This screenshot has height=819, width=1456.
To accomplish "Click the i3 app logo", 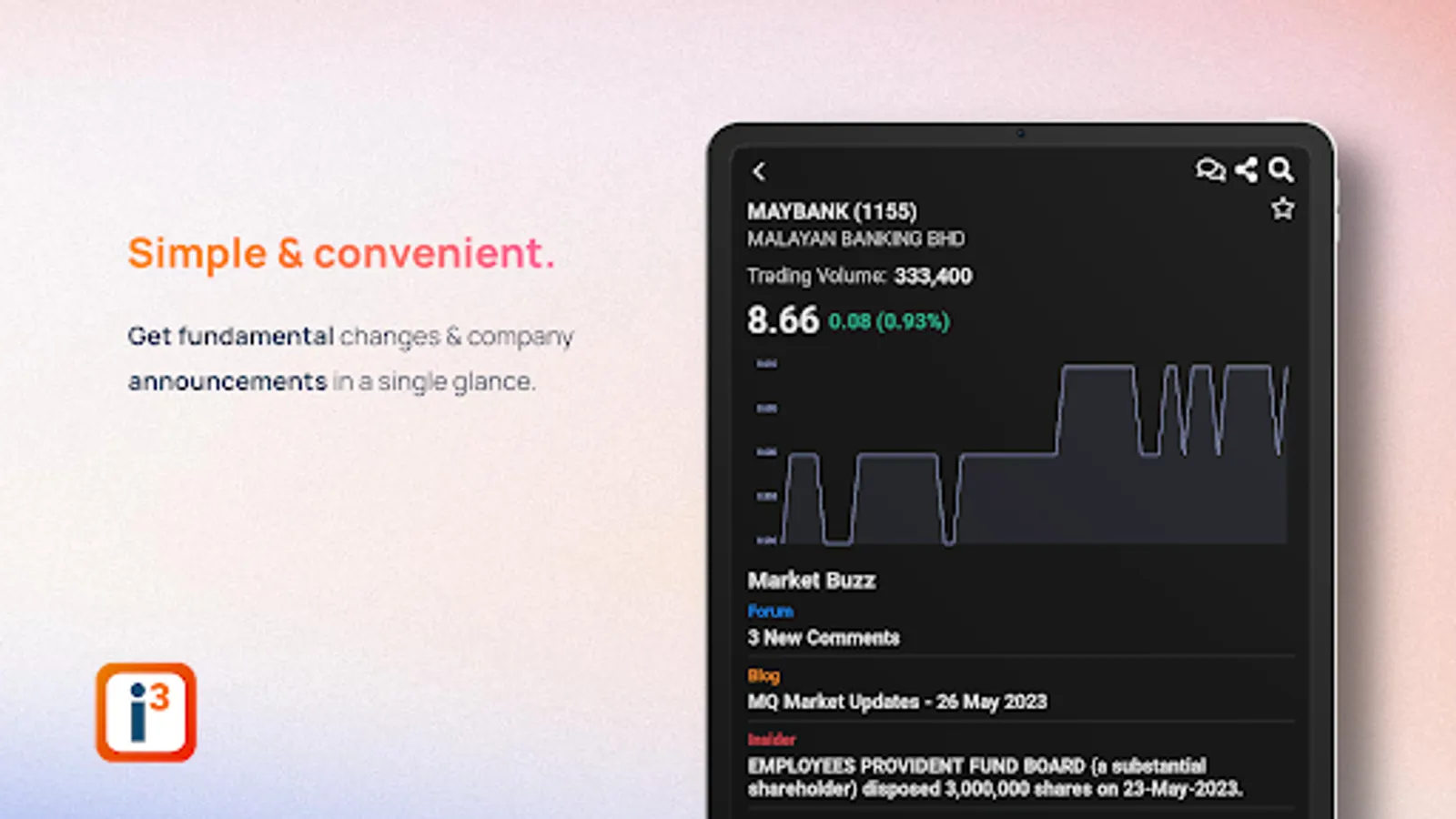I will coord(146,712).
